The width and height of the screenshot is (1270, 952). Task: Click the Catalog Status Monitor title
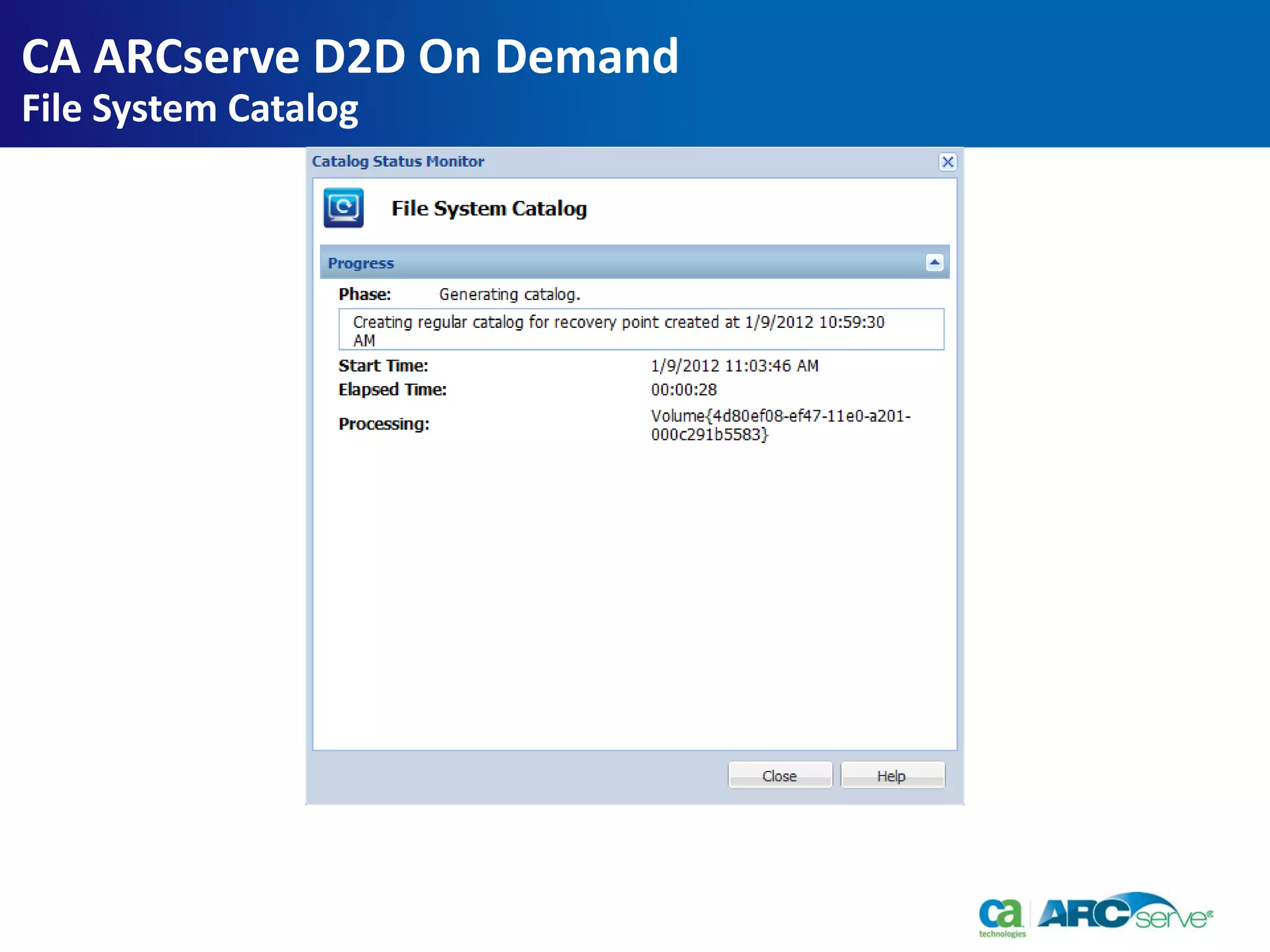398,162
